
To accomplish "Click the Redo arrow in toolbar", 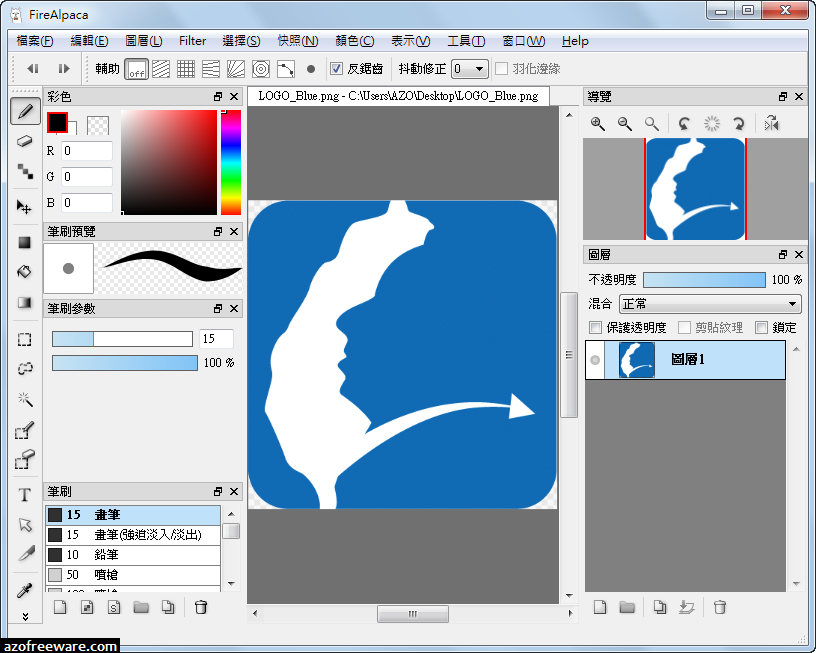I will click(x=63, y=69).
